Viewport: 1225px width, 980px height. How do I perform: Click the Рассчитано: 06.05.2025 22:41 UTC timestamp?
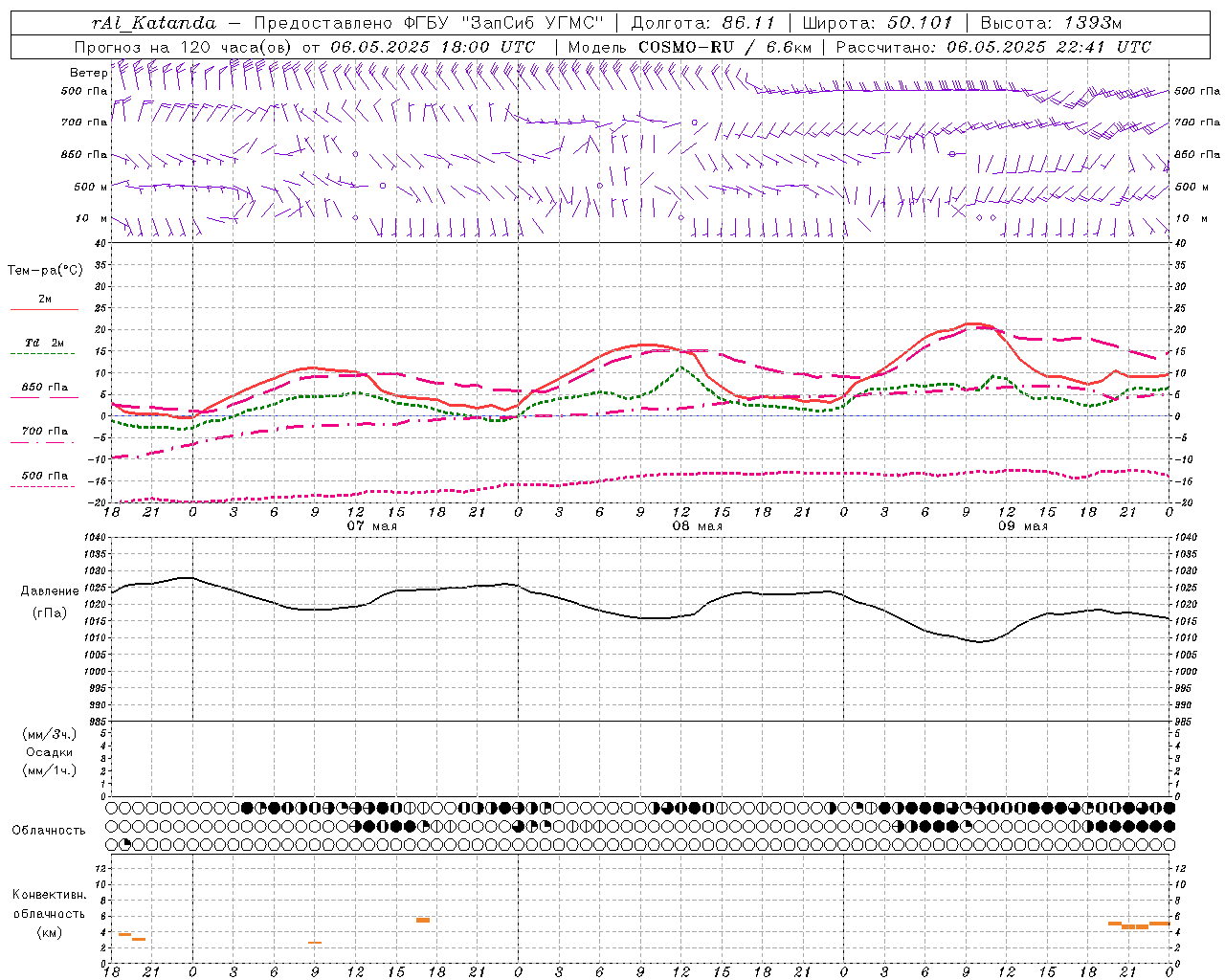(993, 47)
